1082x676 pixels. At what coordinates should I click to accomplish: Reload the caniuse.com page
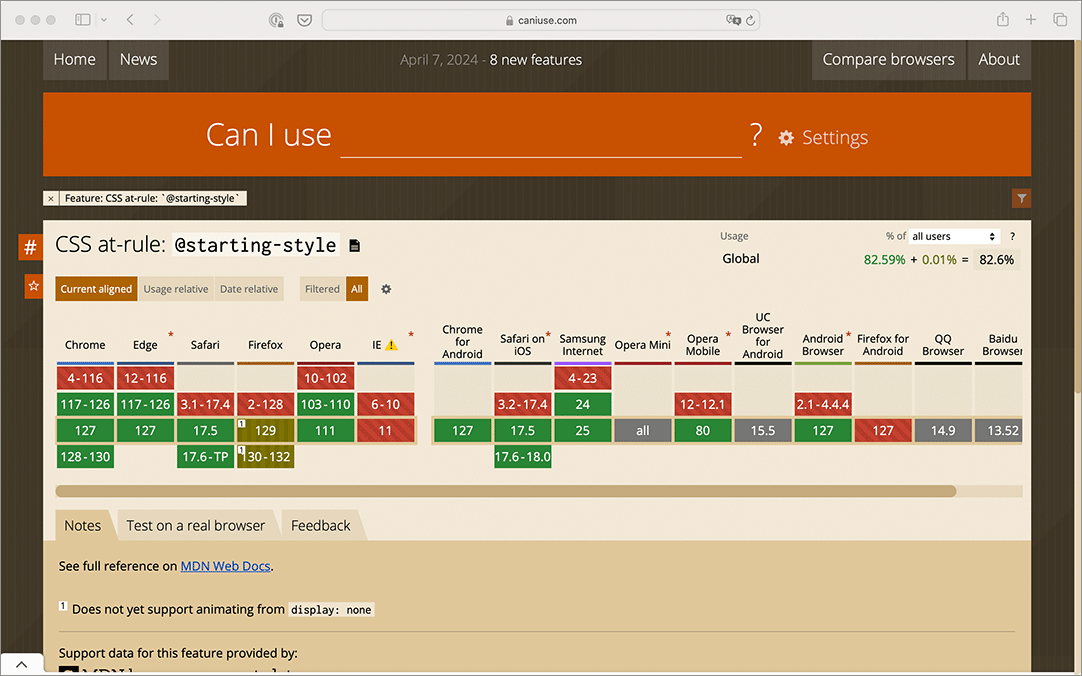point(750,20)
